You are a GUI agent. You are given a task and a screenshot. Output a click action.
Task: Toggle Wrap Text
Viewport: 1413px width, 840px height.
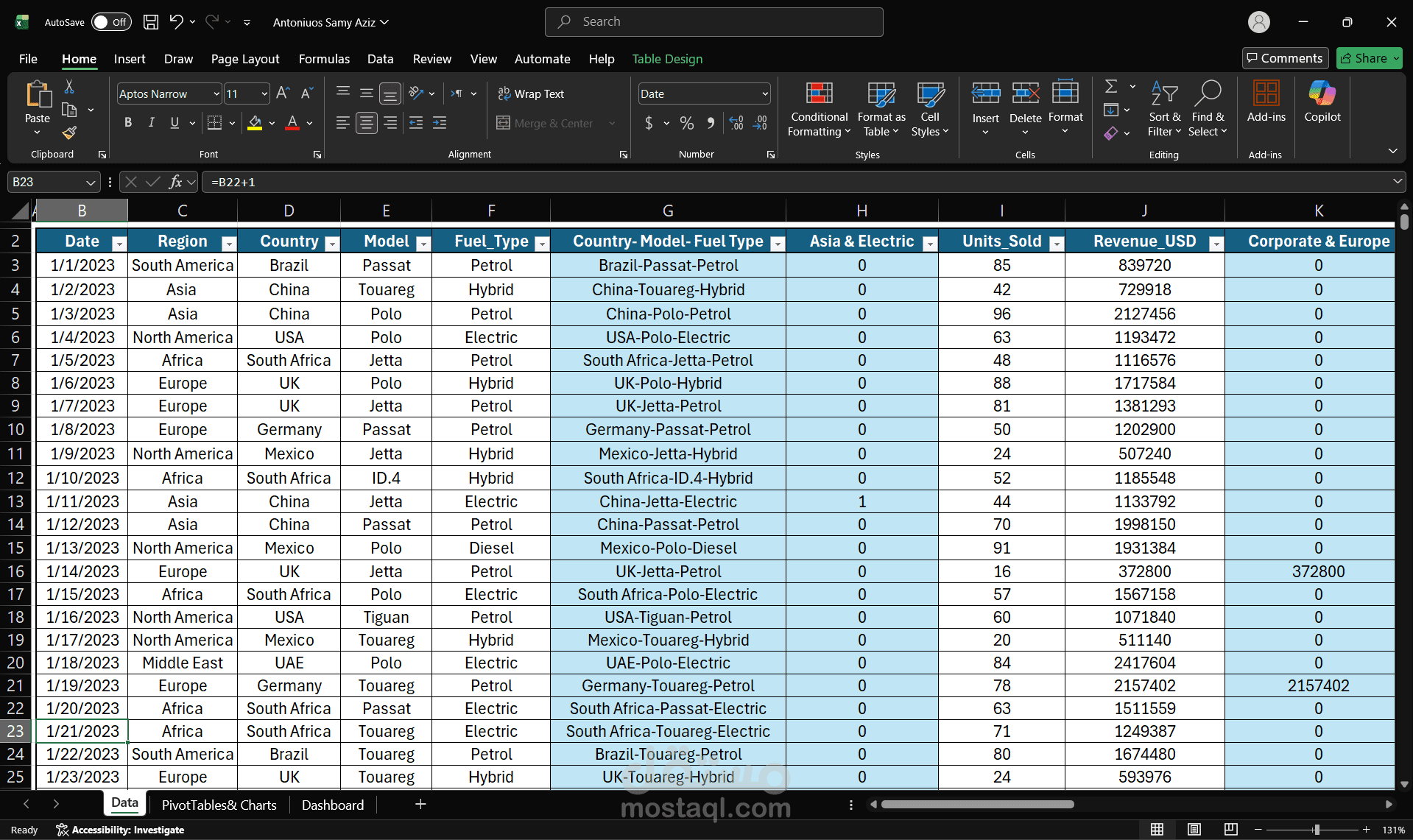(531, 93)
